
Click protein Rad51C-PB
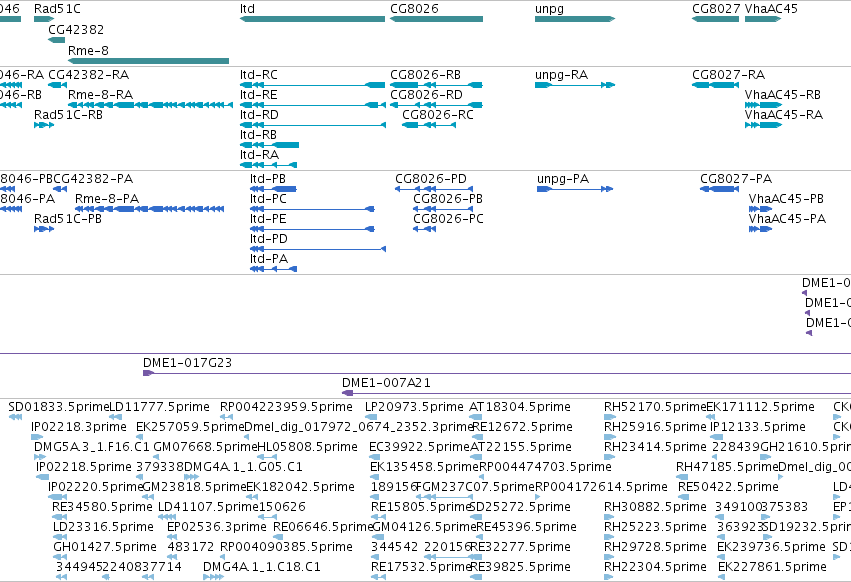[x=44, y=229]
